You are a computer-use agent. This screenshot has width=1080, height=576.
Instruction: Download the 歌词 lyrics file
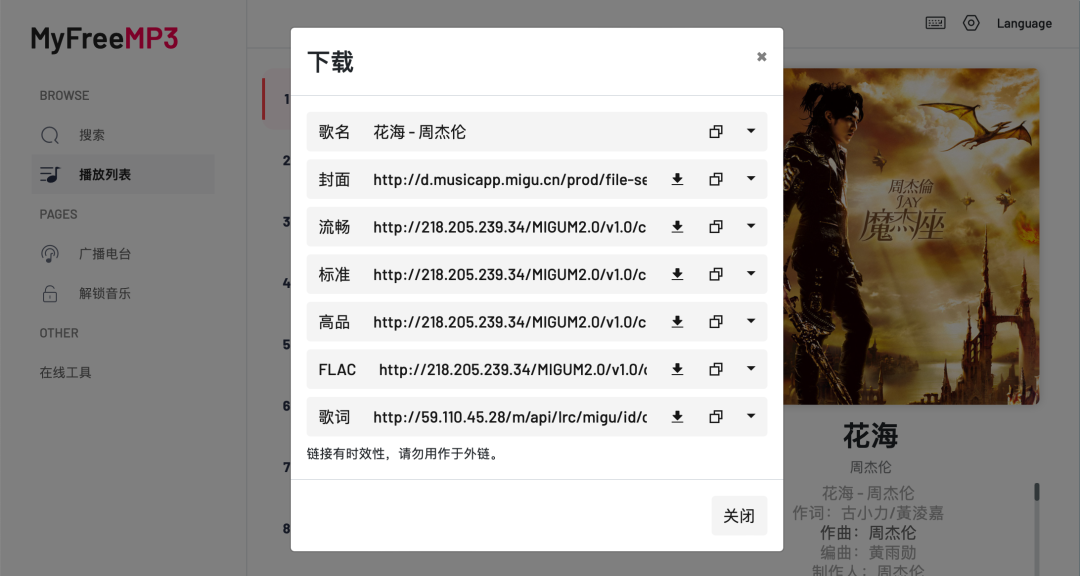point(677,417)
